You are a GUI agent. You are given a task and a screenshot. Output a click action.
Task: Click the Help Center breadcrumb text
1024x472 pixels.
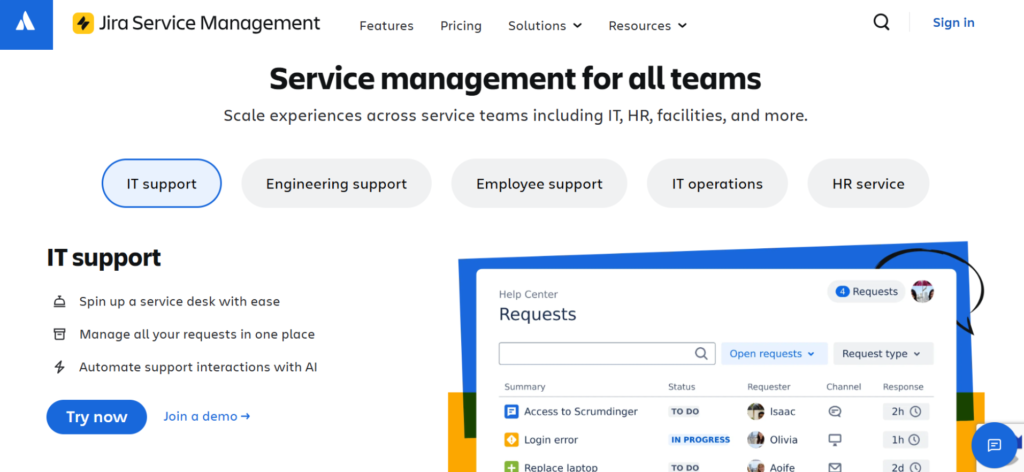pos(528,294)
